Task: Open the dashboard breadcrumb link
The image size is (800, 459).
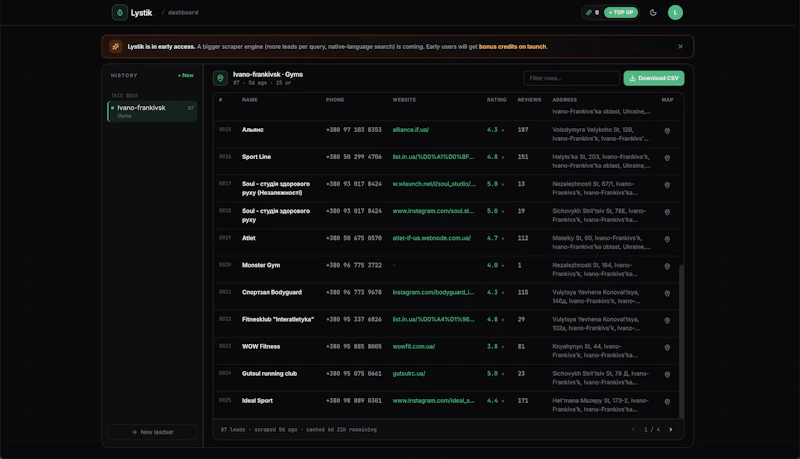Action: pyautogui.click(x=183, y=13)
